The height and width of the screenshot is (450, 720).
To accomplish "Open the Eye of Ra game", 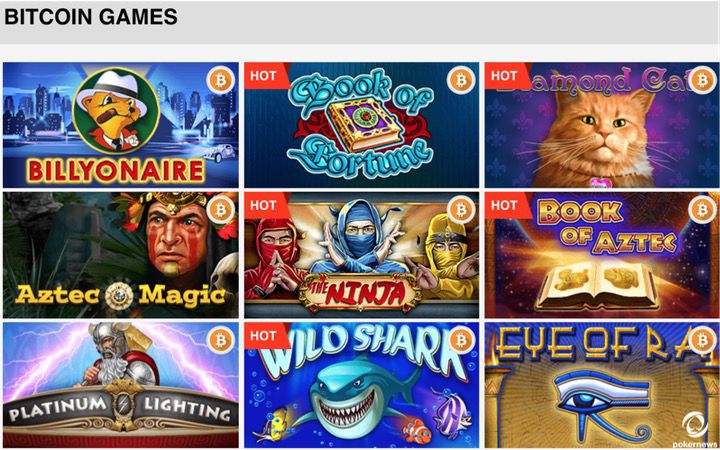I will (602, 385).
